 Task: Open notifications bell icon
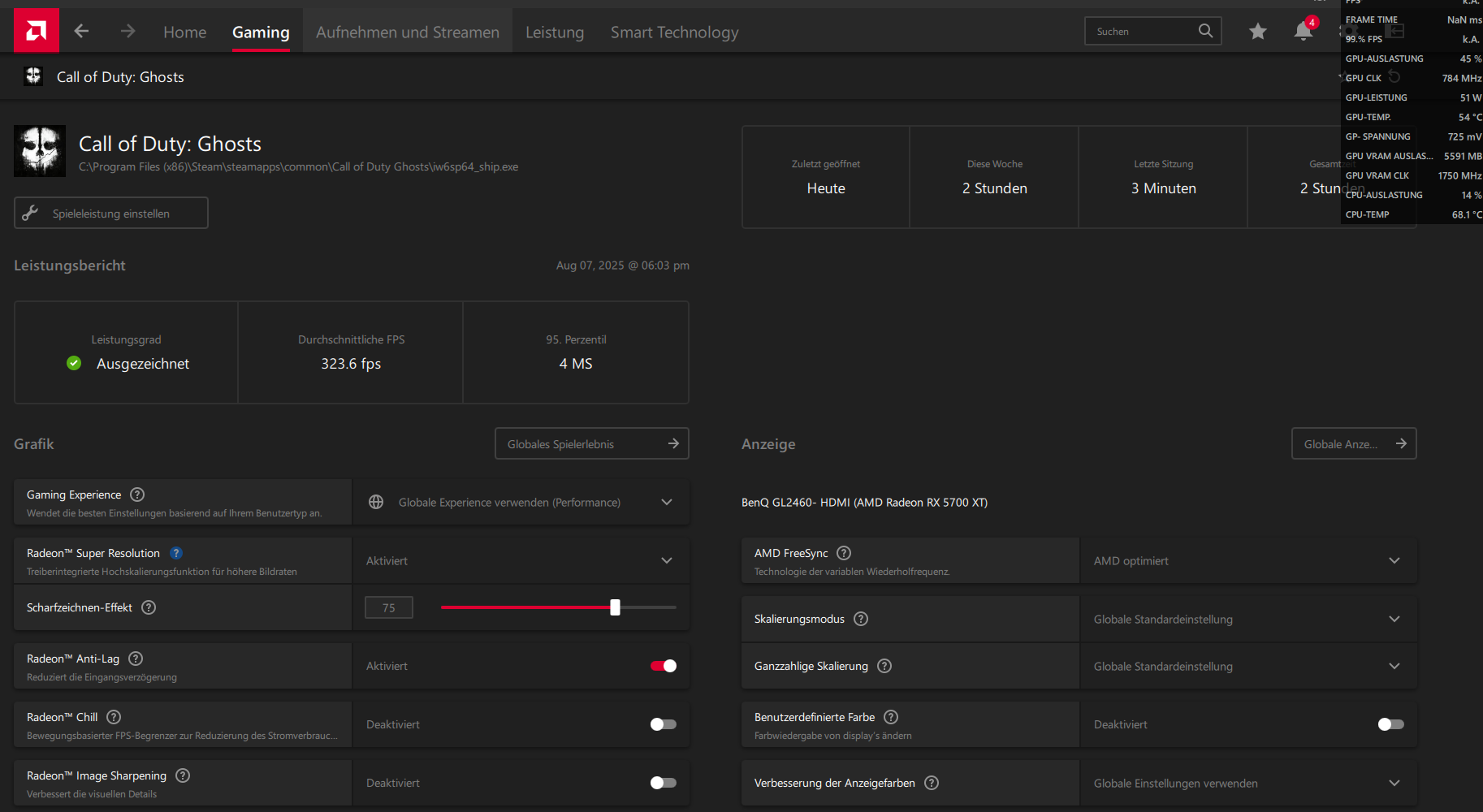coord(1304,31)
